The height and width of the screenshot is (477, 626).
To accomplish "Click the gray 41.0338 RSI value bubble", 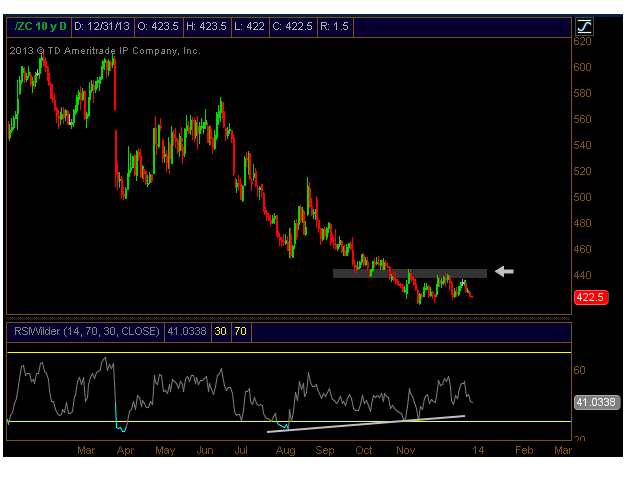I will [x=596, y=402].
